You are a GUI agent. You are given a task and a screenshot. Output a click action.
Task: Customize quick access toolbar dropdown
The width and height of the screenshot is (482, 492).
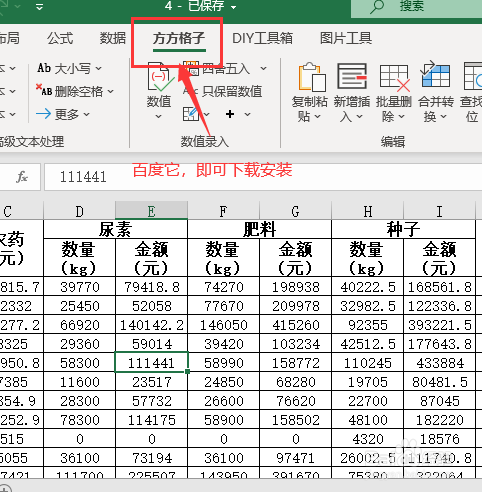tap(39, 7)
